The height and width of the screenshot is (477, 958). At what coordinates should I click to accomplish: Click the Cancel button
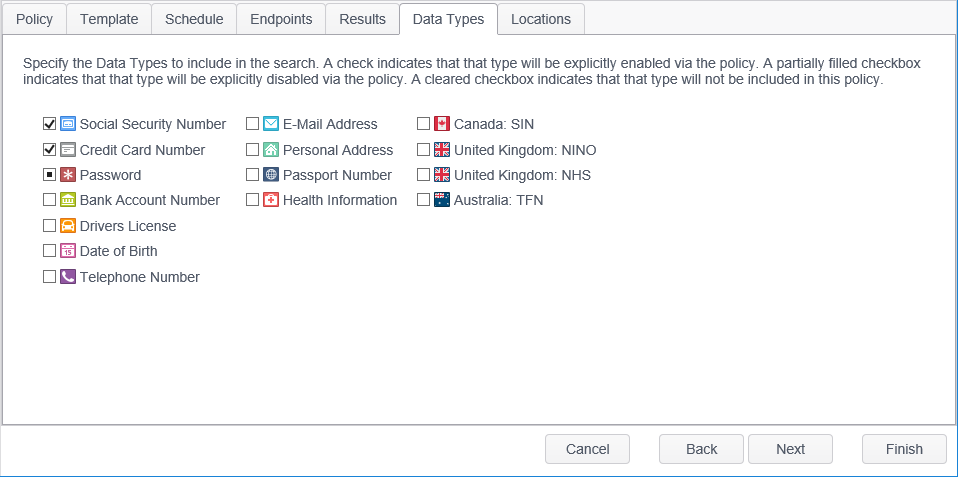pos(587,449)
